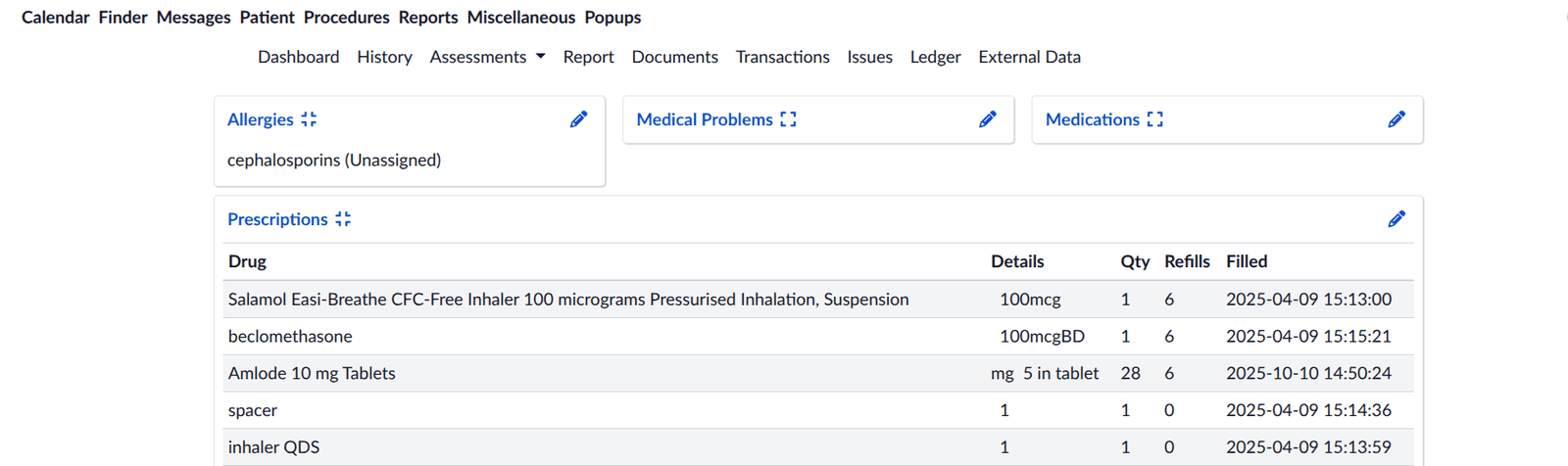This screenshot has width=1568, height=466.
Task: Open the Calendar menu
Action: [x=56, y=18]
